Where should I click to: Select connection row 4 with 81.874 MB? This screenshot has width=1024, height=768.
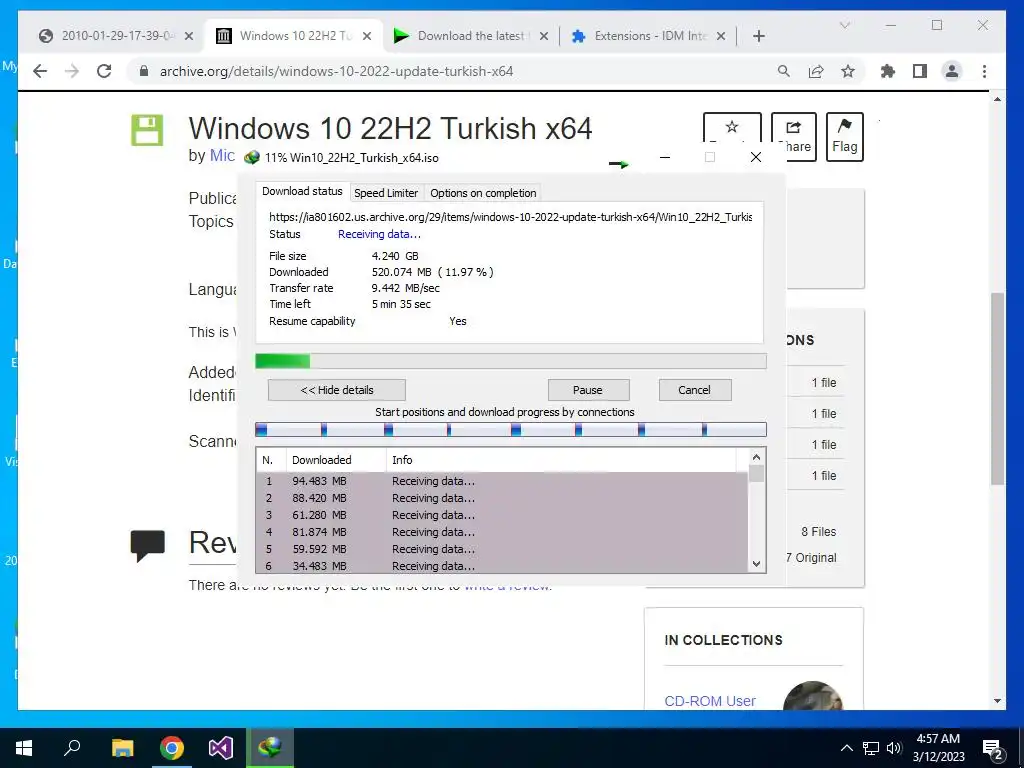tap(502, 532)
